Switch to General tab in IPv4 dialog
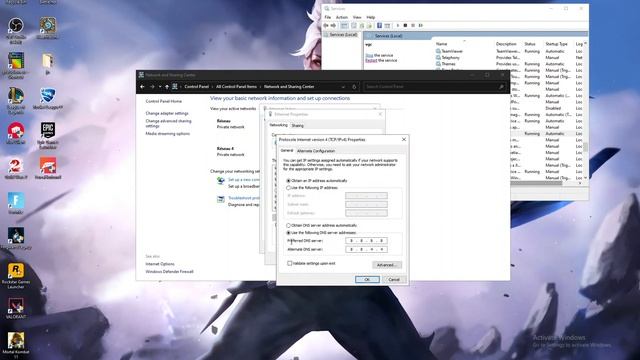Screen dimensions: 640x360 click(x=287, y=151)
